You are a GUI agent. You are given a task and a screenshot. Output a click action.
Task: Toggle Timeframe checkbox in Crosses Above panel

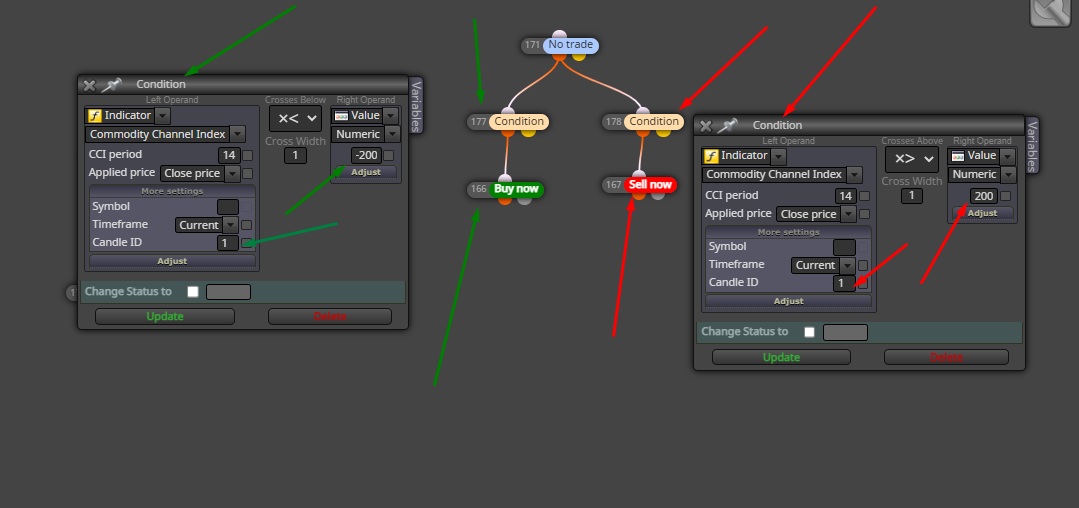click(863, 266)
